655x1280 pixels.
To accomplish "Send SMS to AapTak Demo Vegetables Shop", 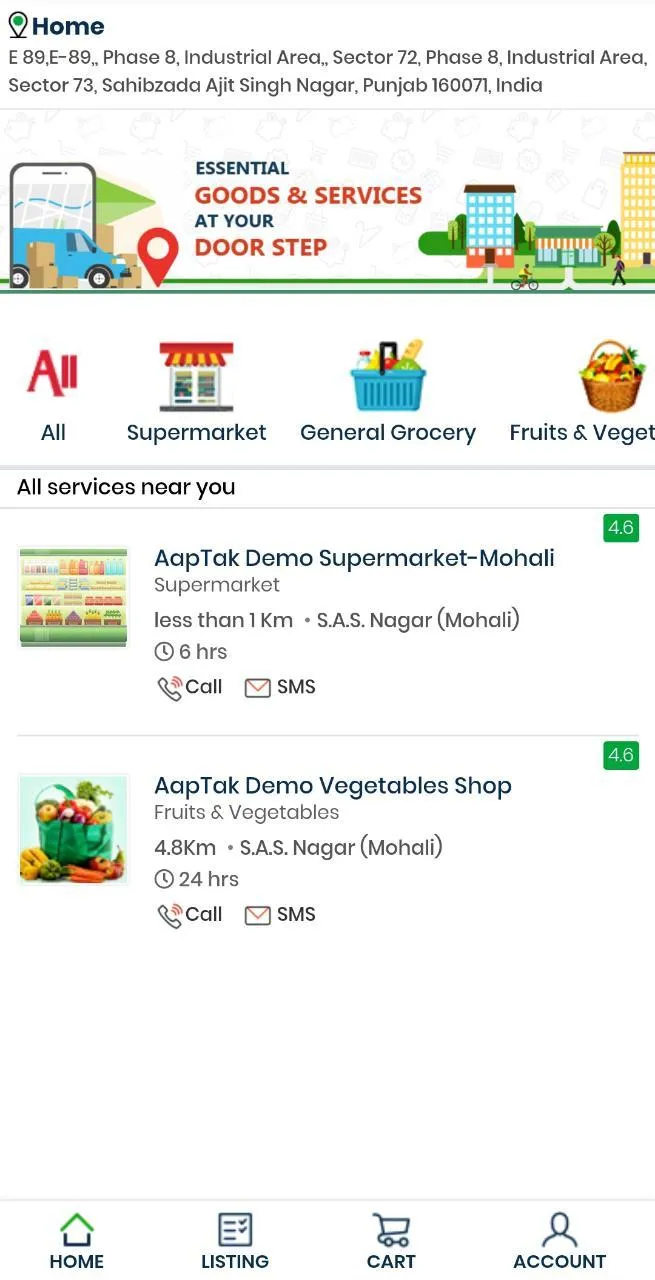I will click(281, 915).
